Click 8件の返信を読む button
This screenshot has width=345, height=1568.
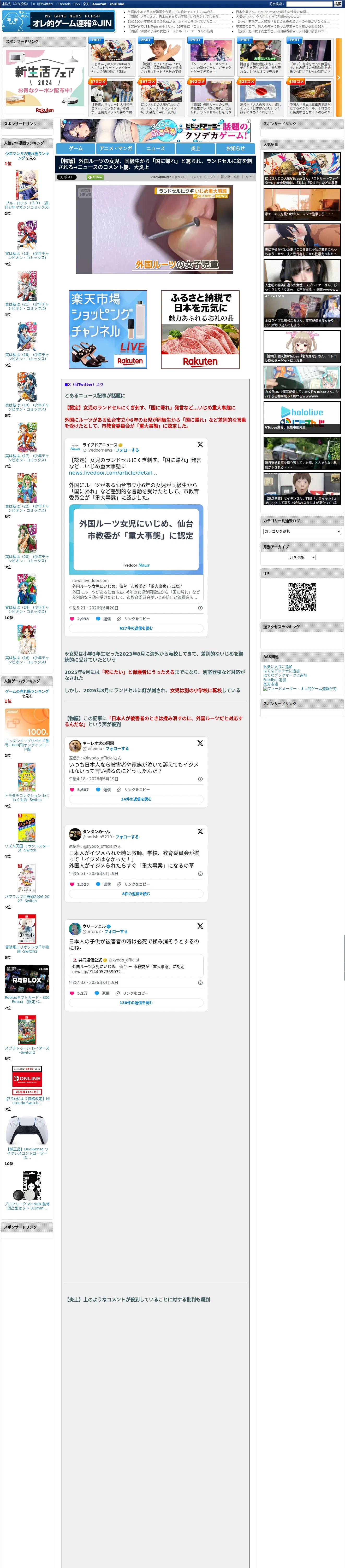[x=136, y=893]
